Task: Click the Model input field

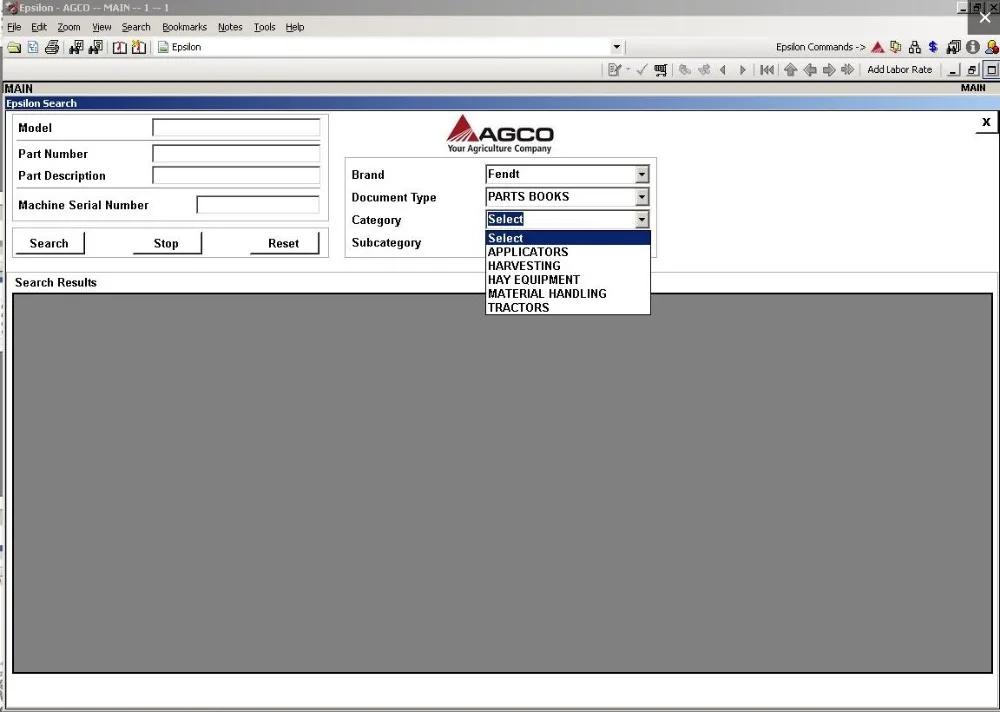Action: point(236,128)
